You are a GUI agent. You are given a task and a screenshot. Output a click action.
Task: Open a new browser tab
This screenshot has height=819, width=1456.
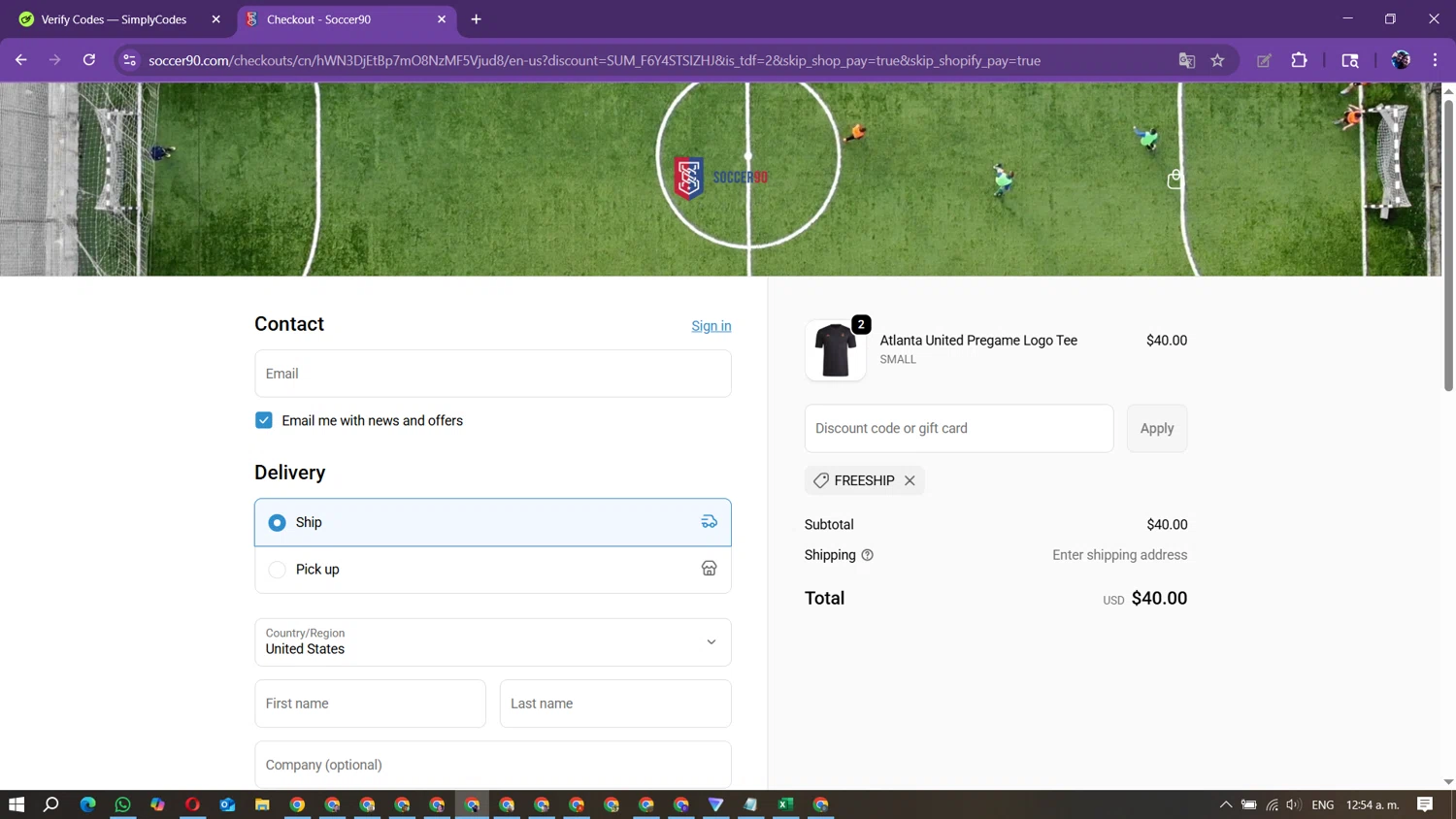[x=476, y=19]
